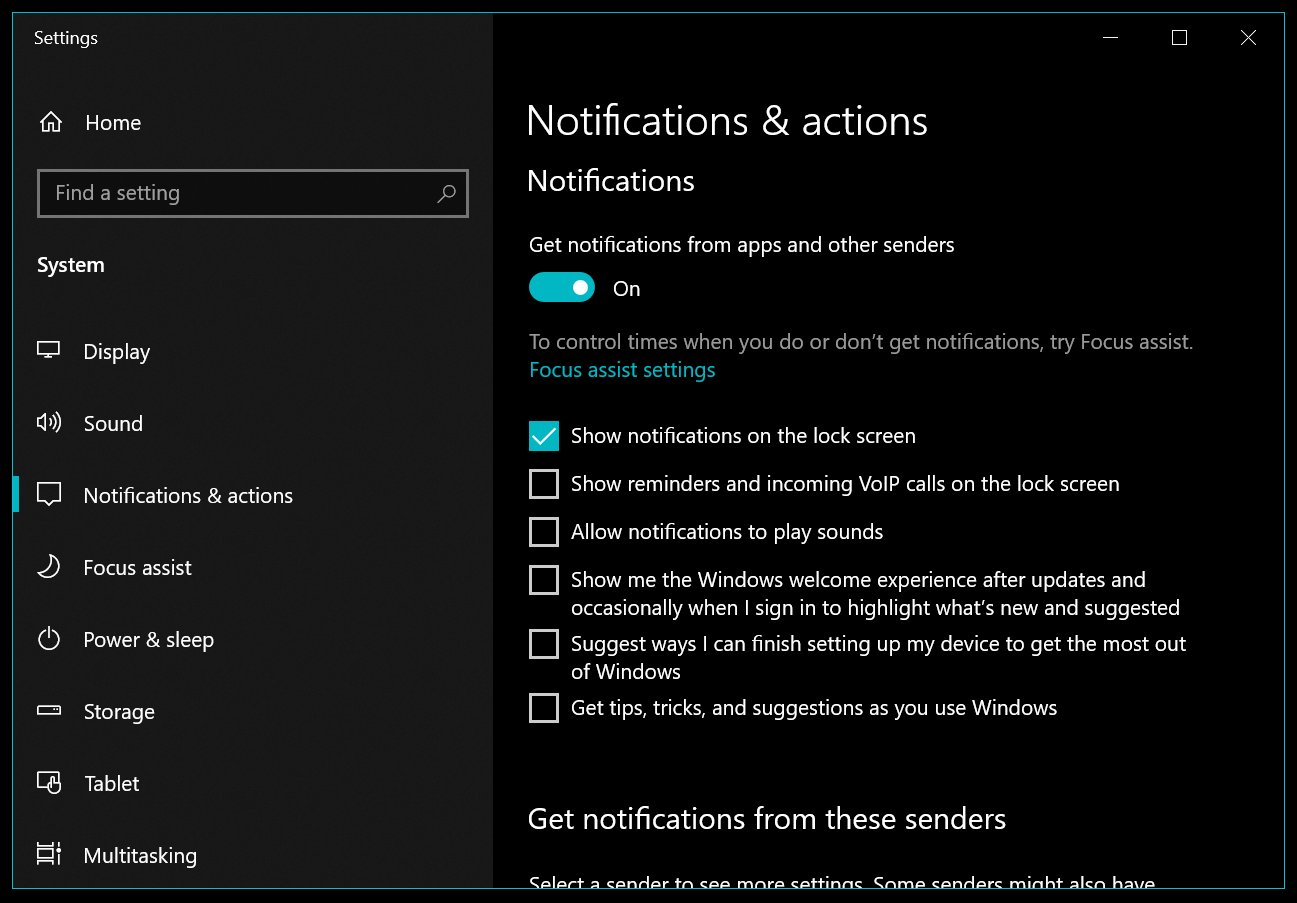Go to Settings Home label
The height and width of the screenshot is (903, 1297).
click(x=113, y=123)
